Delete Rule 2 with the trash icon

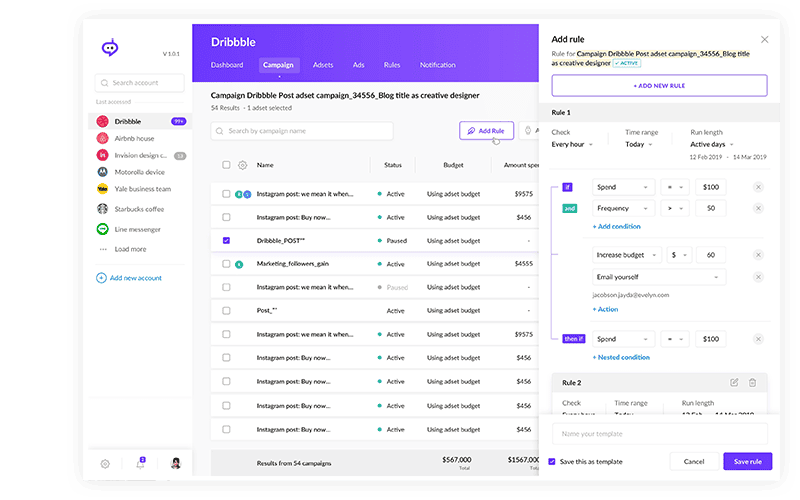(x=752, y=382)
